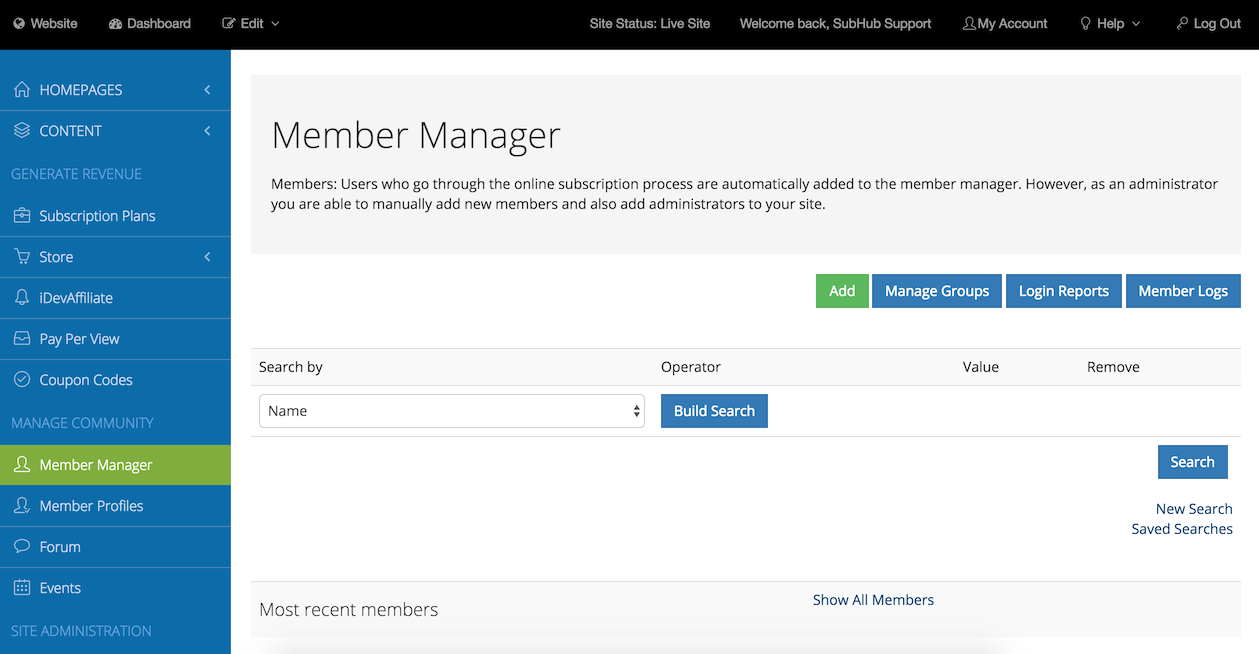Click the Content layers icon in sidebar

click(x=22, y=131)
